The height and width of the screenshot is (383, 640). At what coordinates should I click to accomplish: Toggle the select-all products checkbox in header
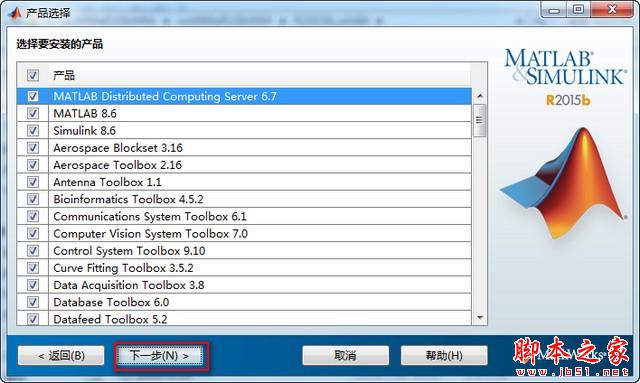[x=33, y=75]
